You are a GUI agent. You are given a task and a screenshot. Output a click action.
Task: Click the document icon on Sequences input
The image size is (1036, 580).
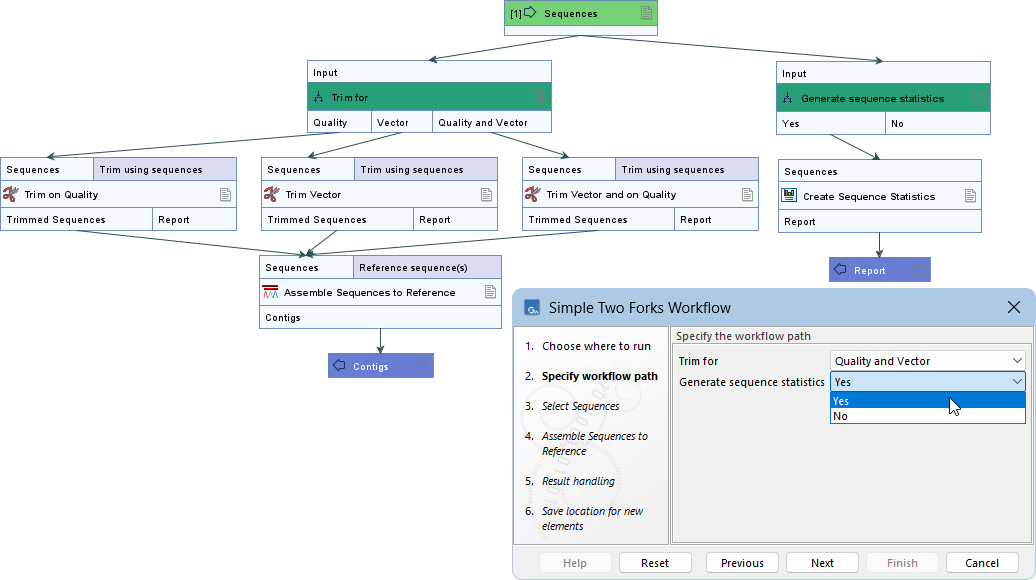(x=647, y=14)
